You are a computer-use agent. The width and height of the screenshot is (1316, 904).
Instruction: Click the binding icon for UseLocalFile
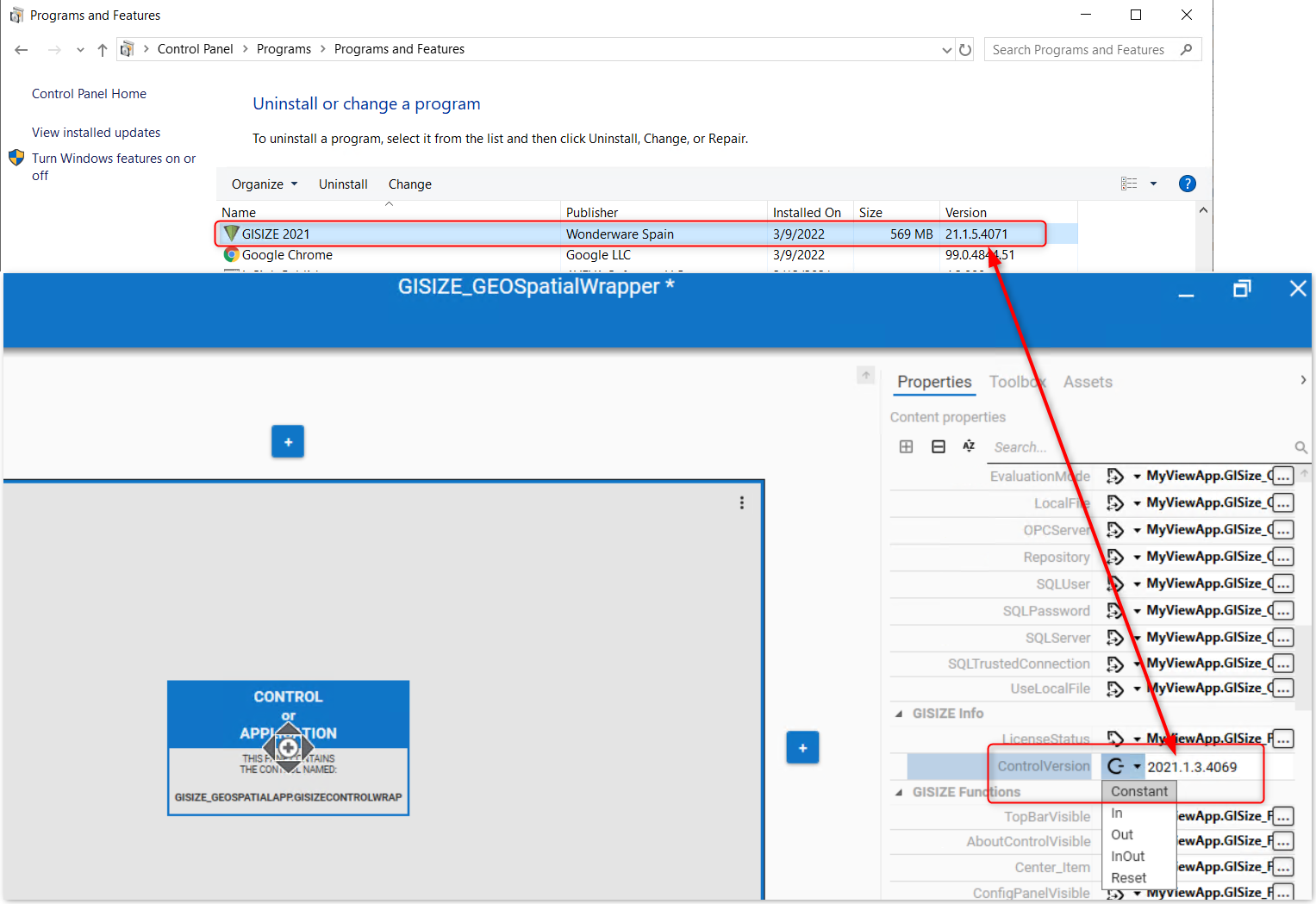coord(1115,689)
